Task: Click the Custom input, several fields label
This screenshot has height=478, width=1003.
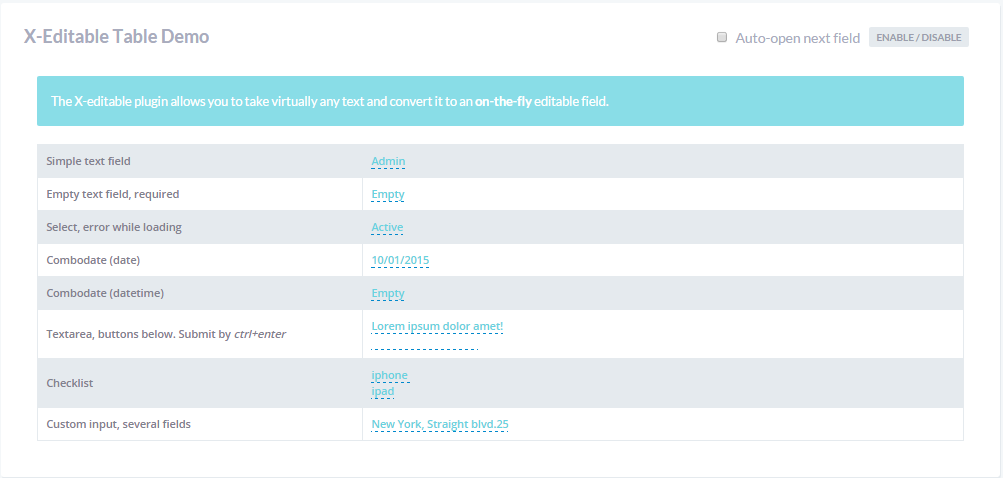Action: 118,424
